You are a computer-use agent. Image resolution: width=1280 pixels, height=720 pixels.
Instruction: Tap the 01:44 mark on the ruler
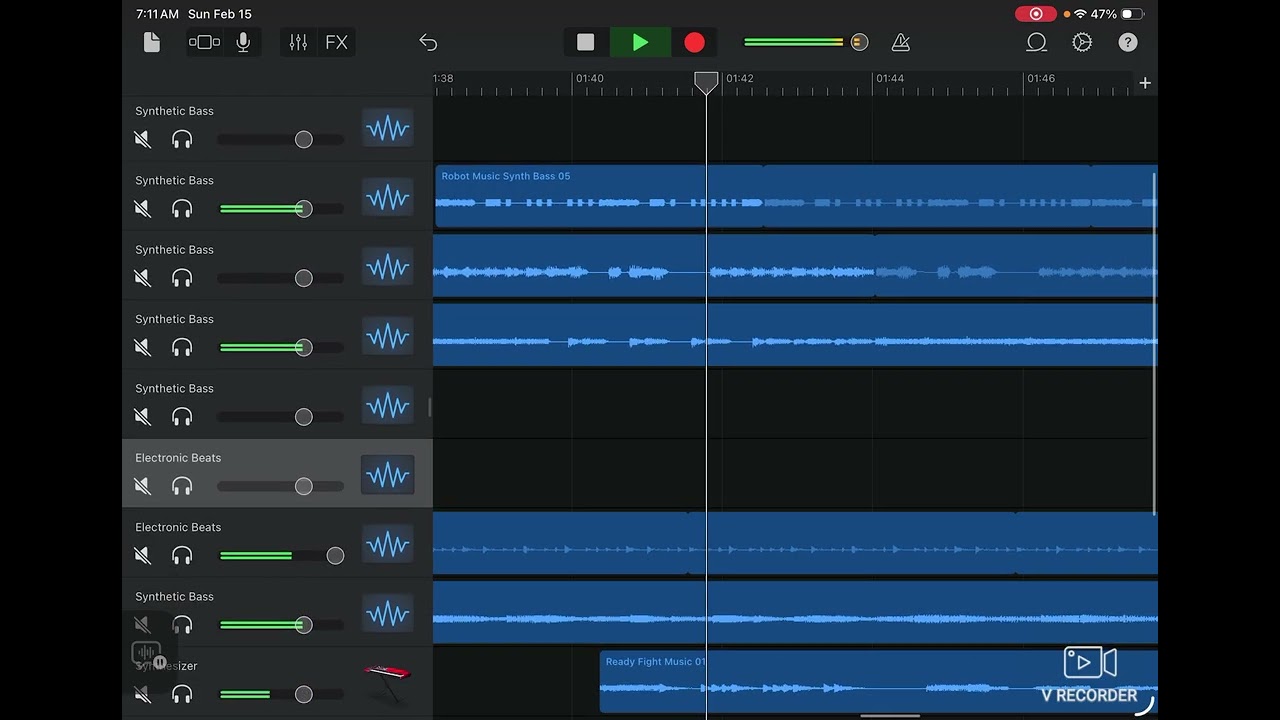pyautogui.click(x=889, y=78)
